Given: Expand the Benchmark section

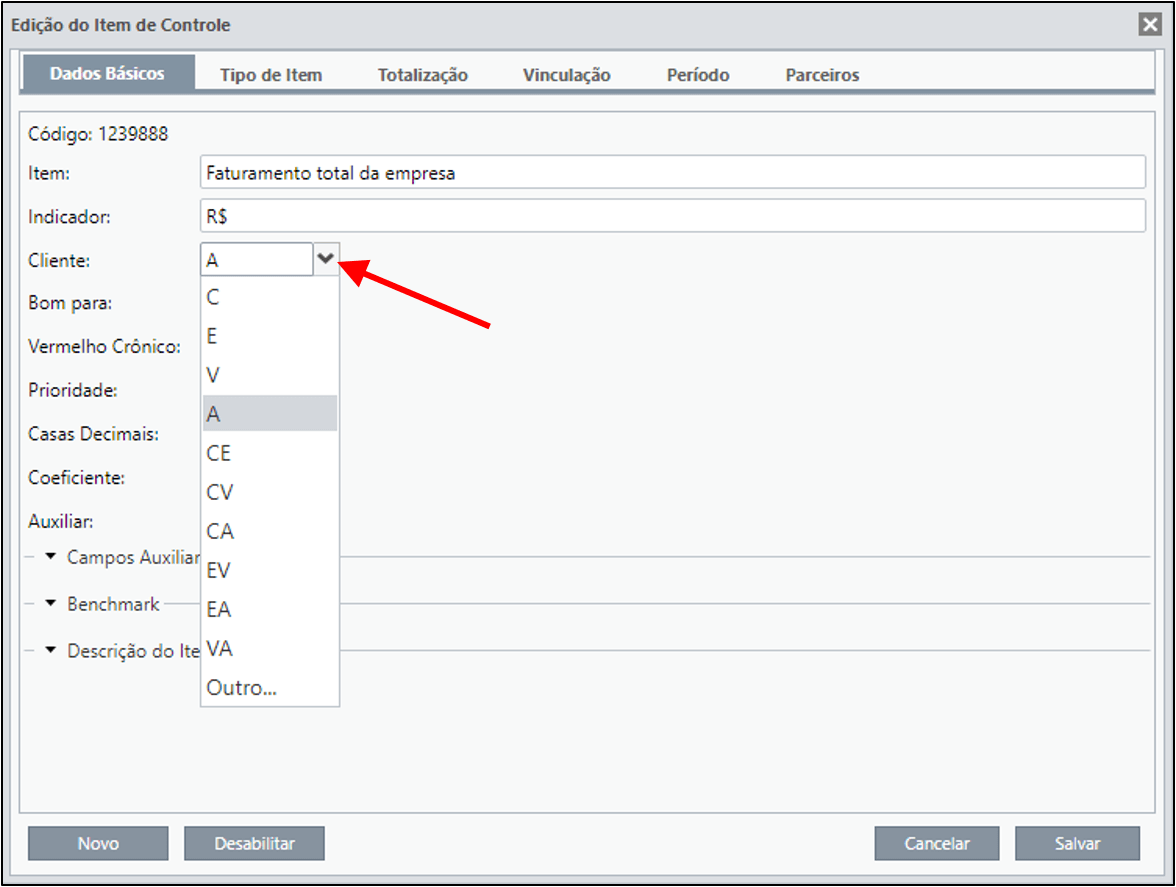Looking at the screenshot, I should [x=50, y=604].
